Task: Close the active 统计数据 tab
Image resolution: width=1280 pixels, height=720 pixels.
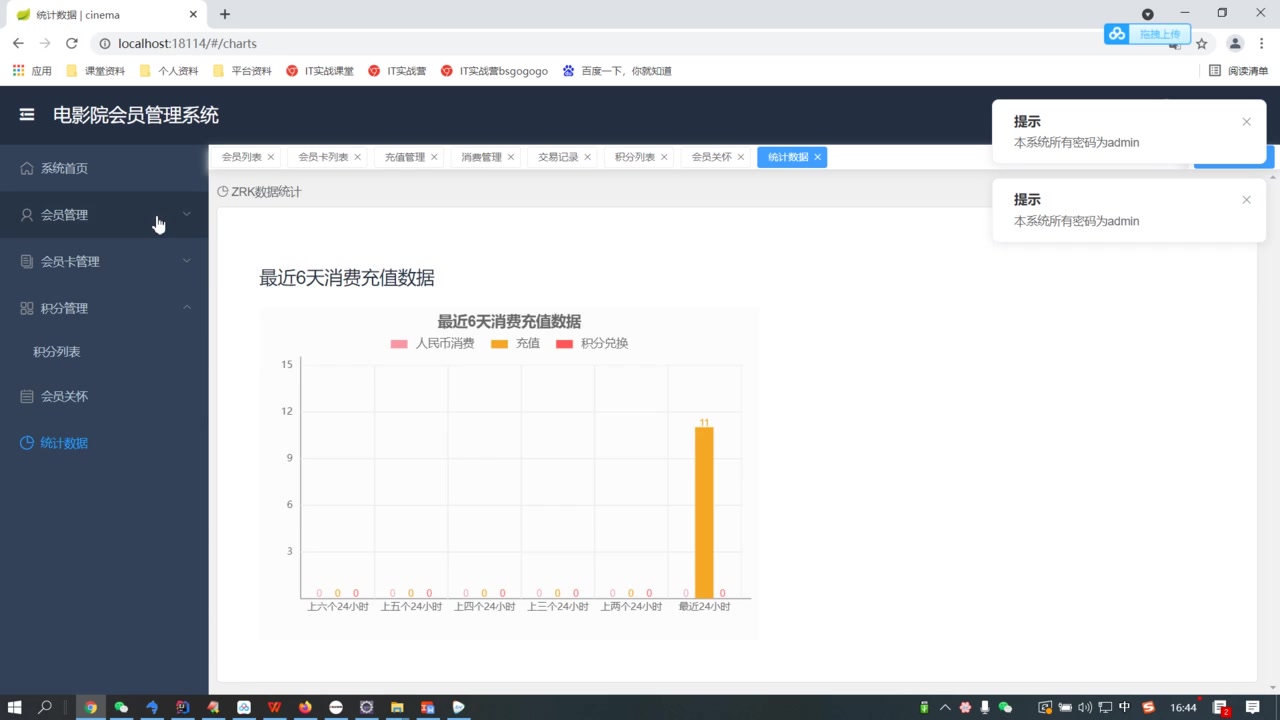Action: point(817,157)
